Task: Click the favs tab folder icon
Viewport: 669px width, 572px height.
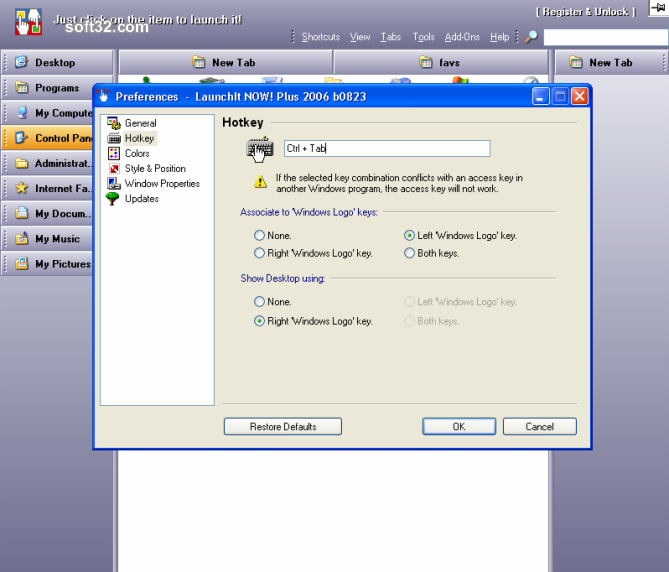Action: point(425,62)
